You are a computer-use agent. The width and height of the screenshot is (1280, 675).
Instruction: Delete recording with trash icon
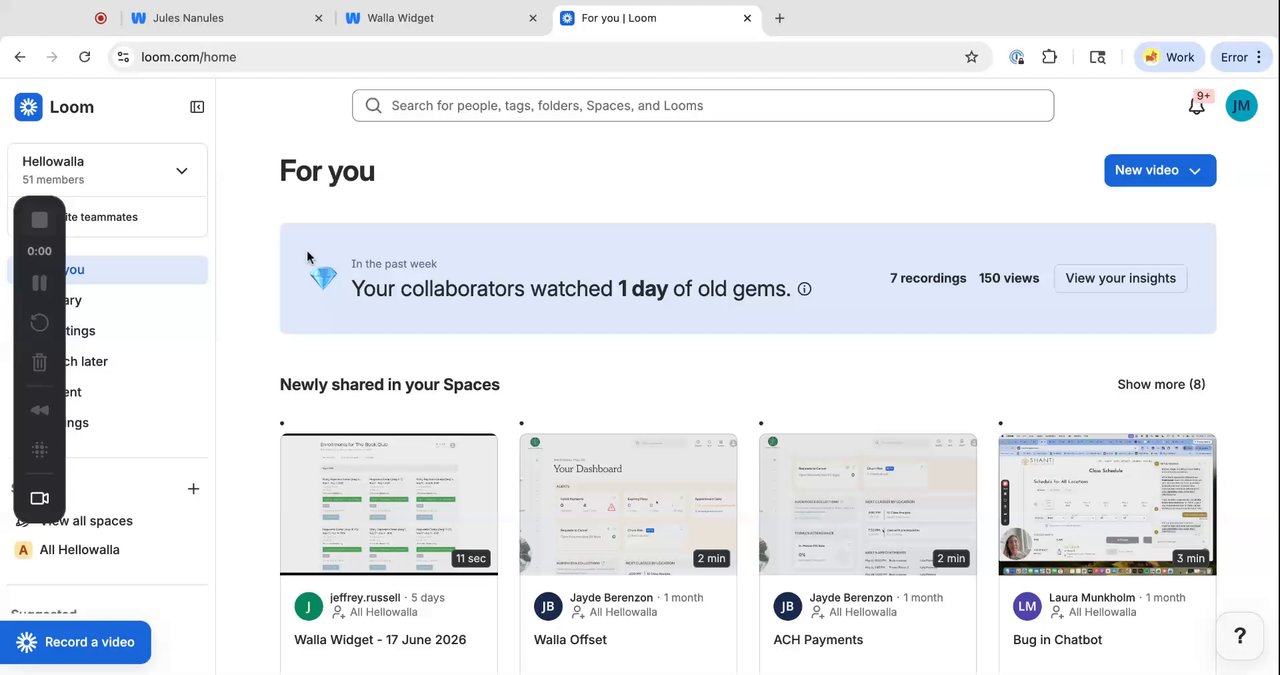(x=40, y=362)
